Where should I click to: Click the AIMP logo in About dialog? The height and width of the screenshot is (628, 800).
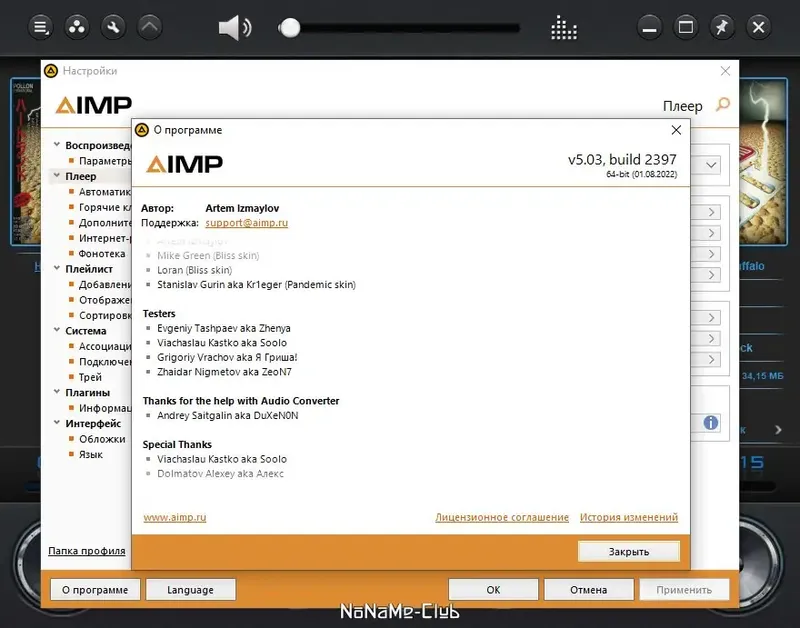click(185, 161)
